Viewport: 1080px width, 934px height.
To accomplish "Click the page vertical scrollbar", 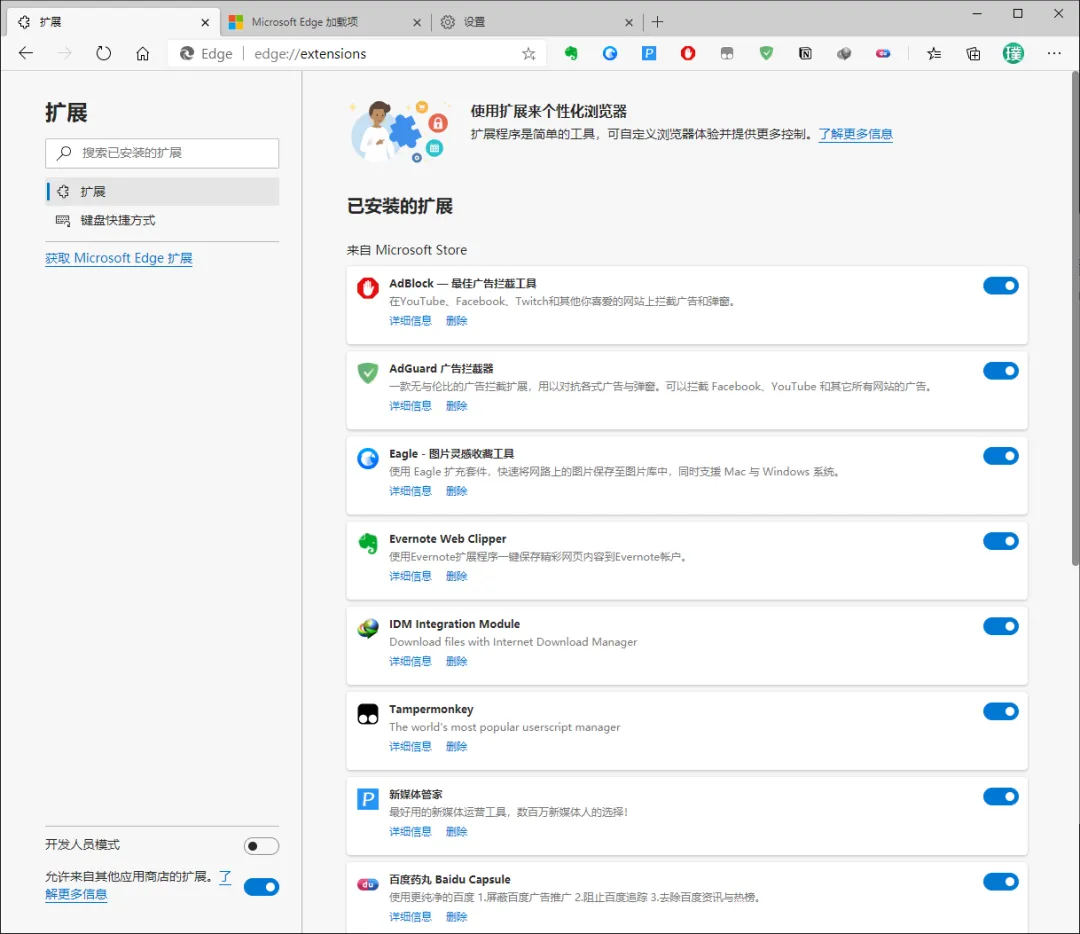I will coord(1074,319).
